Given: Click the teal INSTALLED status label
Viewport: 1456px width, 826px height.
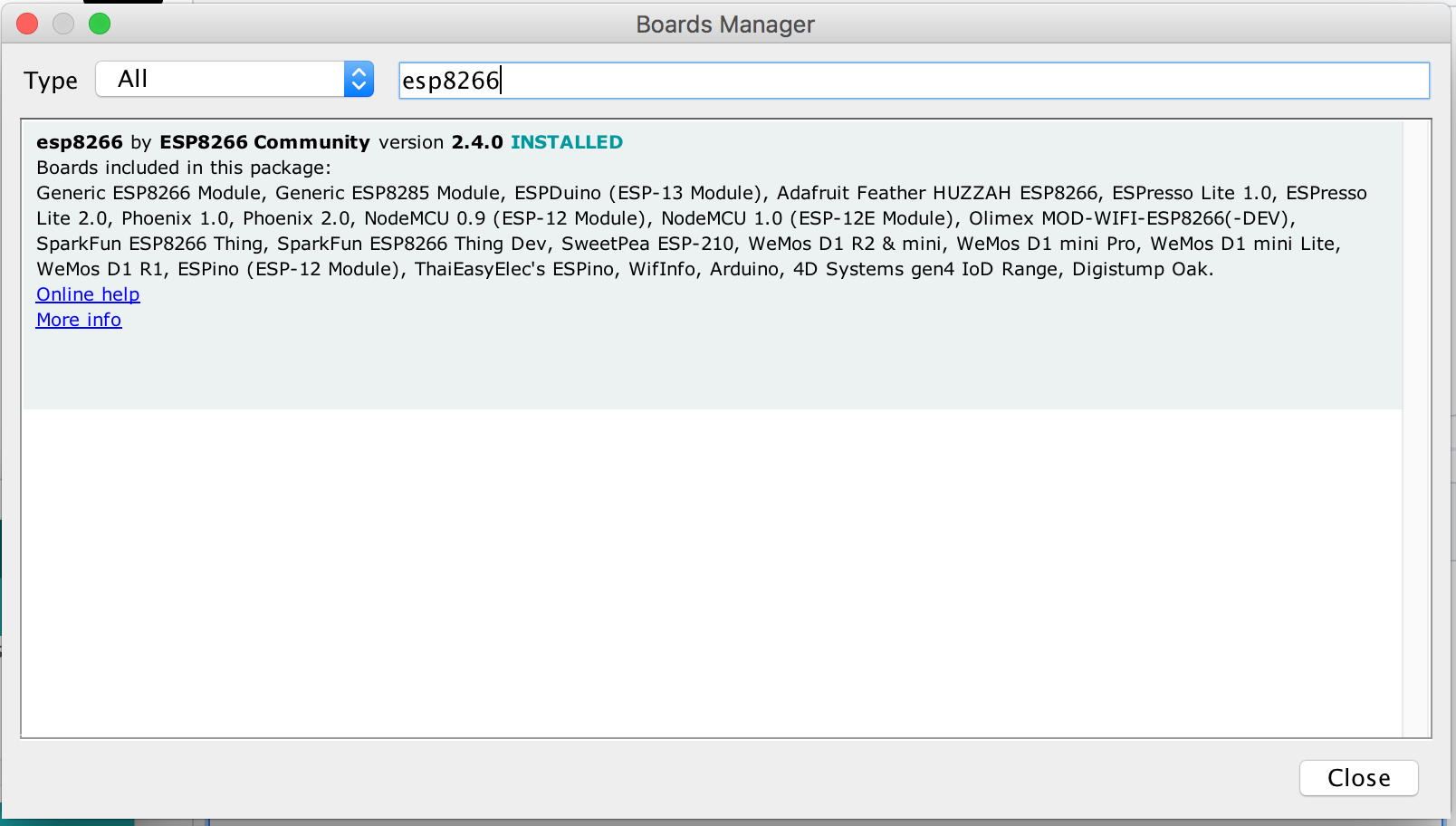Looking at the screenshot, I should point(567,142).
